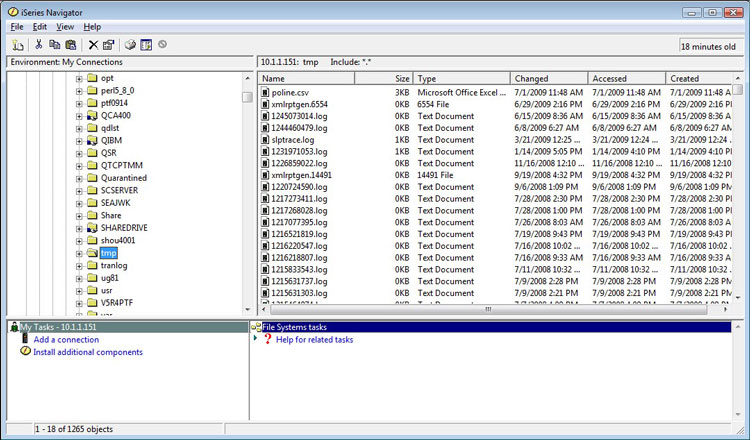Sort by the Type column header

tap(461, 78)
